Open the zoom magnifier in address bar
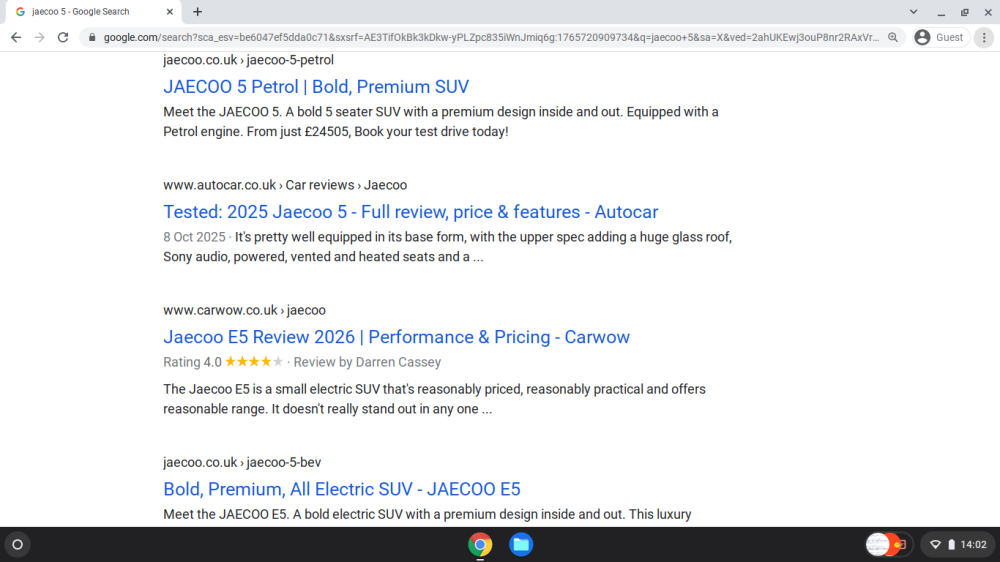The height and width of the screenshot is (562, 1000). tap(893, 38)
